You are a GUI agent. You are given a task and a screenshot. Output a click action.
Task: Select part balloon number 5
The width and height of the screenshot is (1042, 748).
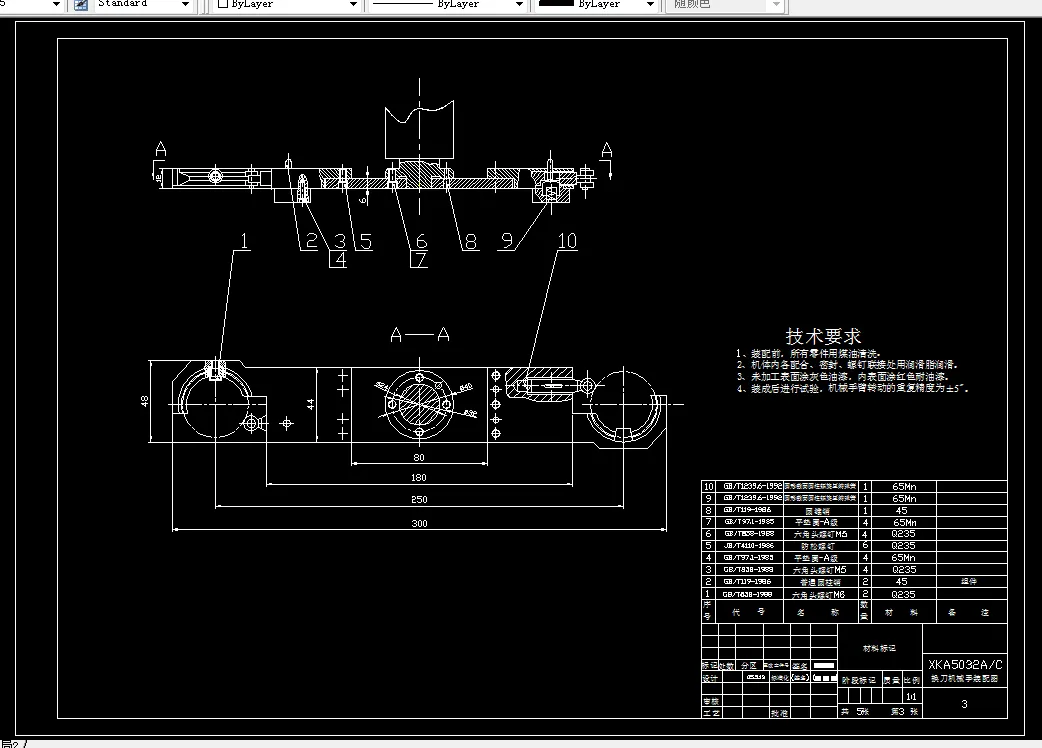click(x=365, y=240)
